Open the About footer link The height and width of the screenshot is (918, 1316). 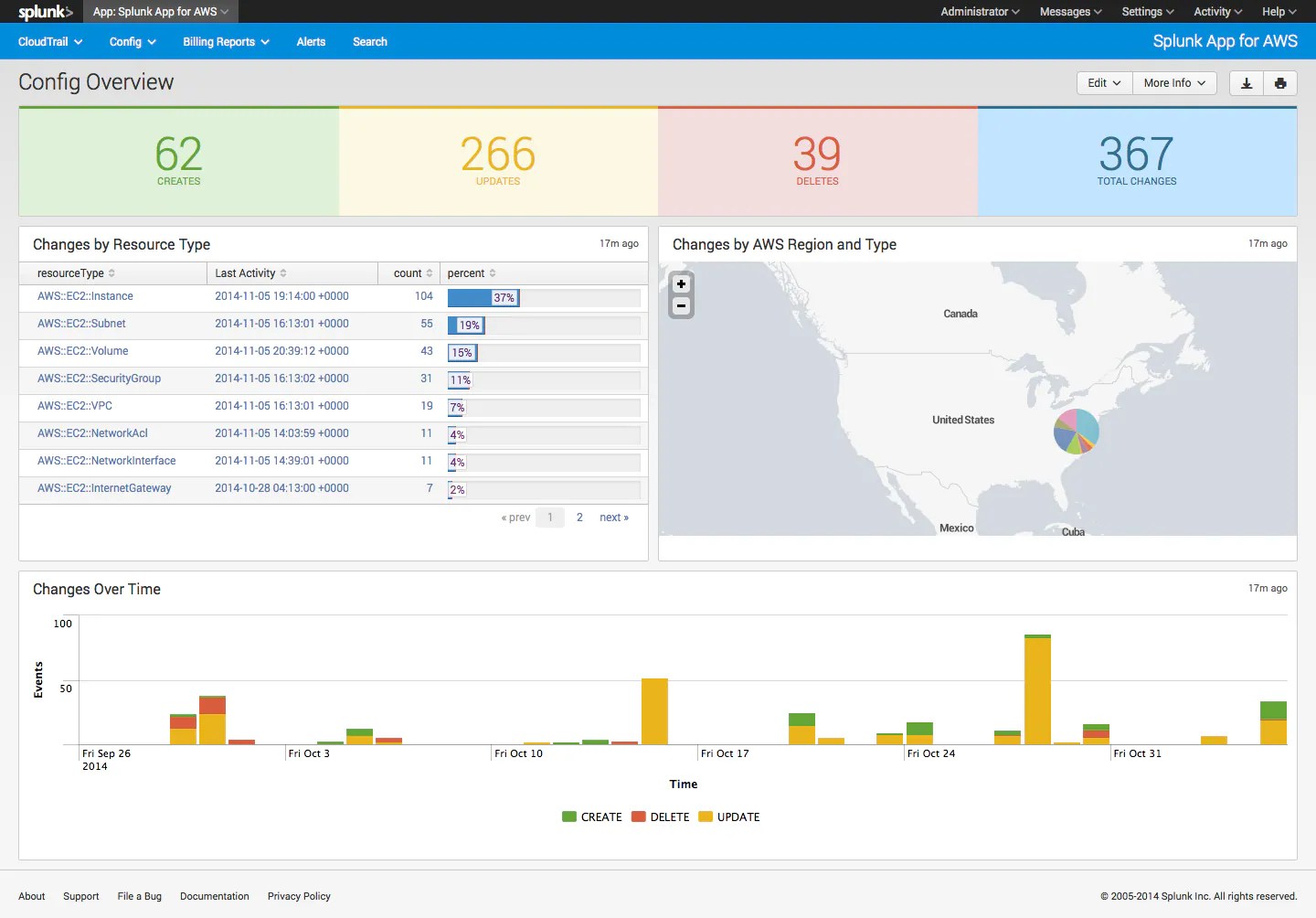pos(32,896)
